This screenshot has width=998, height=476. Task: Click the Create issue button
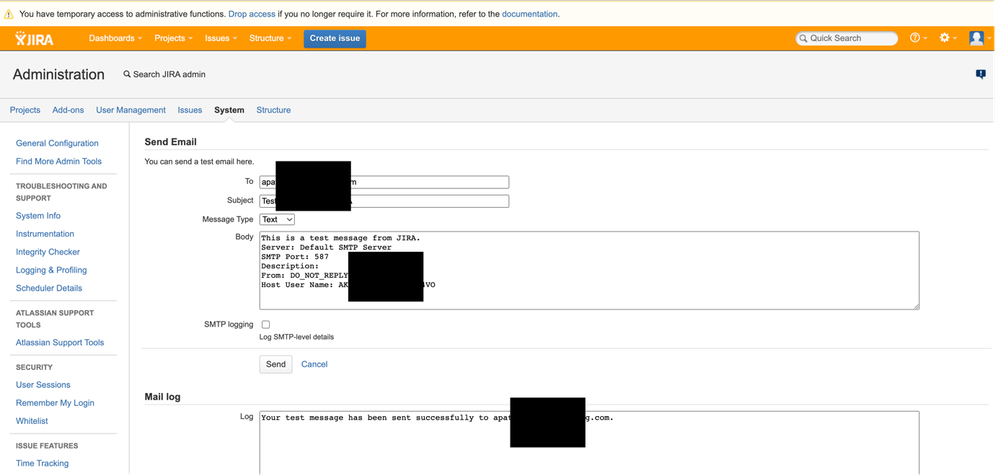click(x=335, y=38)
